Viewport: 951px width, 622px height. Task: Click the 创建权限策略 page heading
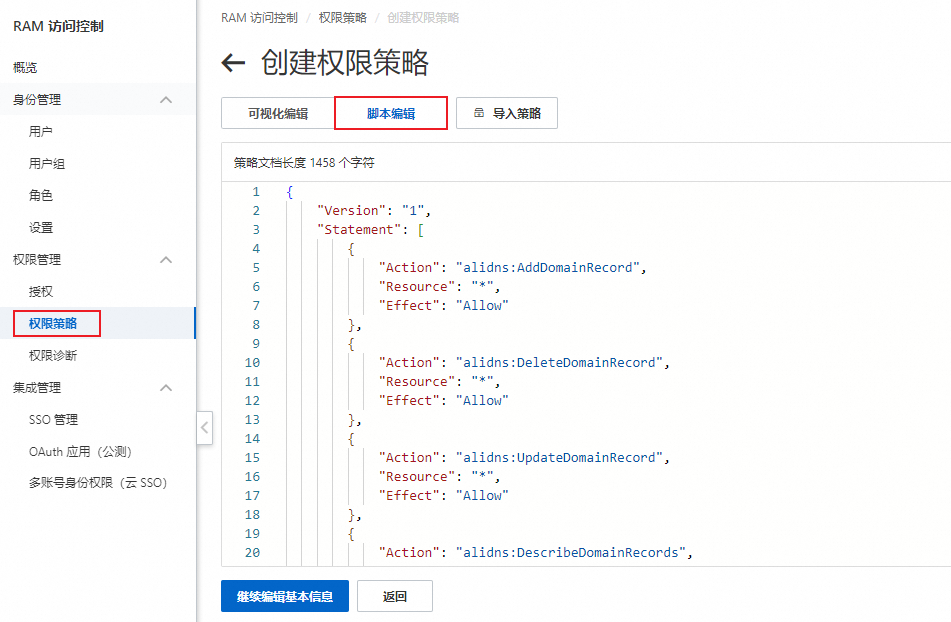coord(345,62)
